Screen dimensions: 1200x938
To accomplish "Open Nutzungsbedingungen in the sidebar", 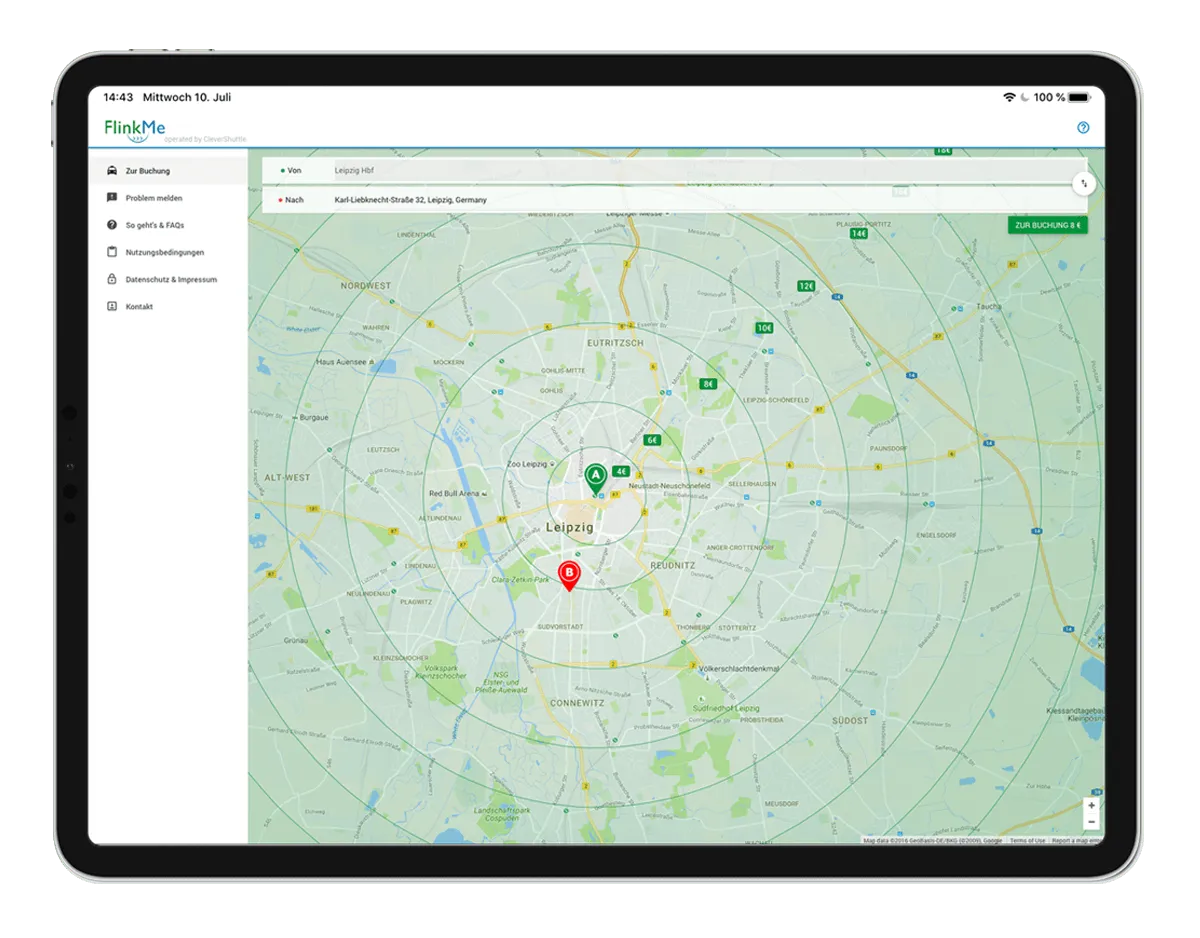I will click(167, 252).
